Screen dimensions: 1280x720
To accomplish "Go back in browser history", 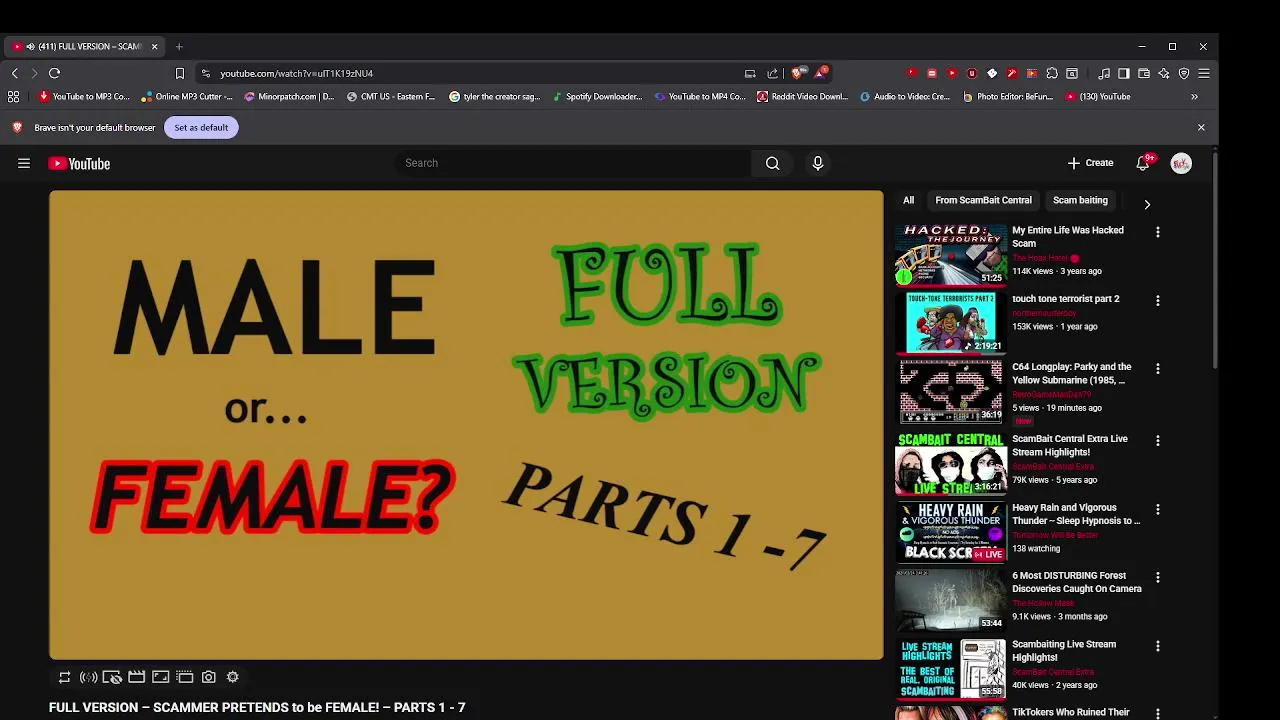I will [x=14, y=73].
